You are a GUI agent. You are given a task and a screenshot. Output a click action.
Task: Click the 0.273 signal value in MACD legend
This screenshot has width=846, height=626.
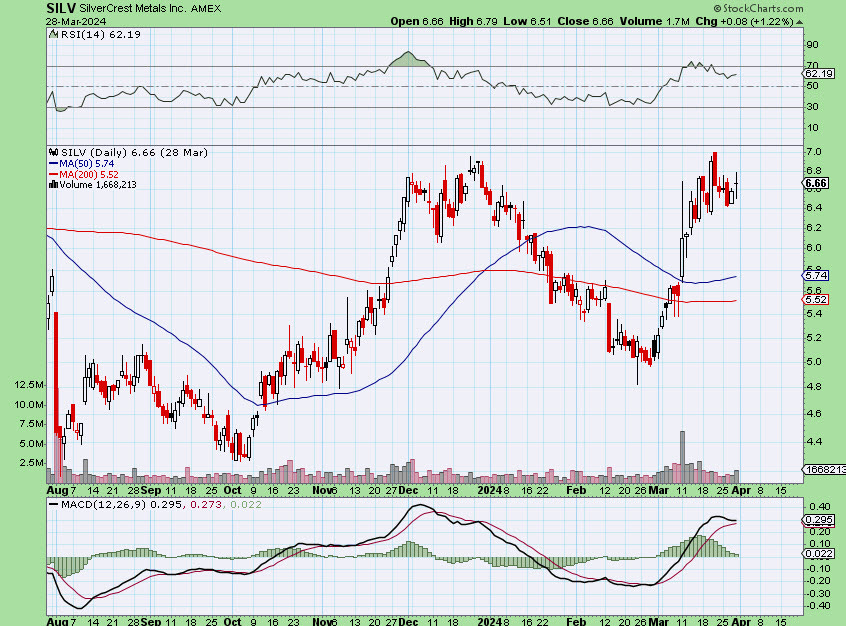206,505
